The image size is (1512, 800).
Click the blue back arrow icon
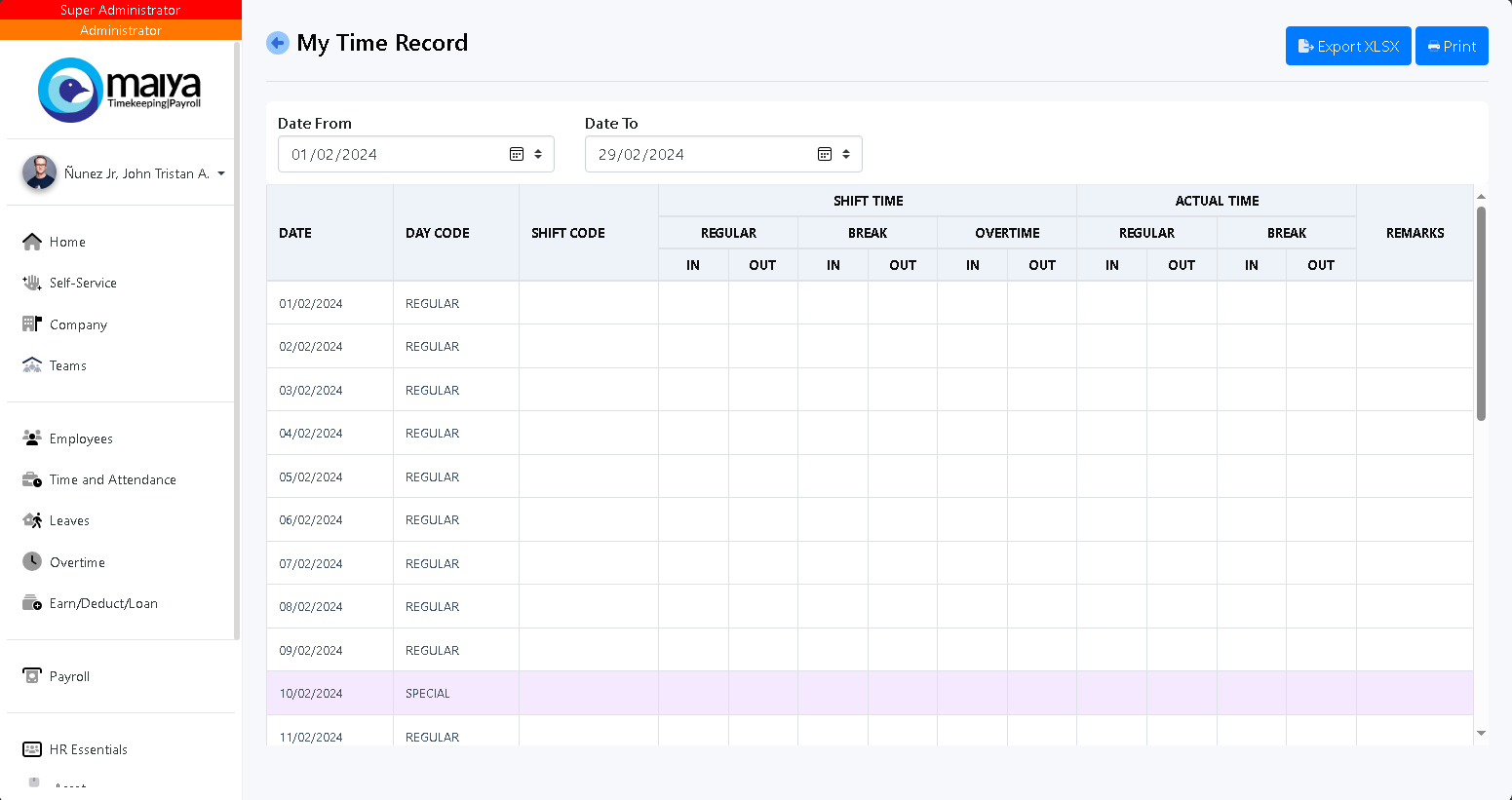pos(278,43)
